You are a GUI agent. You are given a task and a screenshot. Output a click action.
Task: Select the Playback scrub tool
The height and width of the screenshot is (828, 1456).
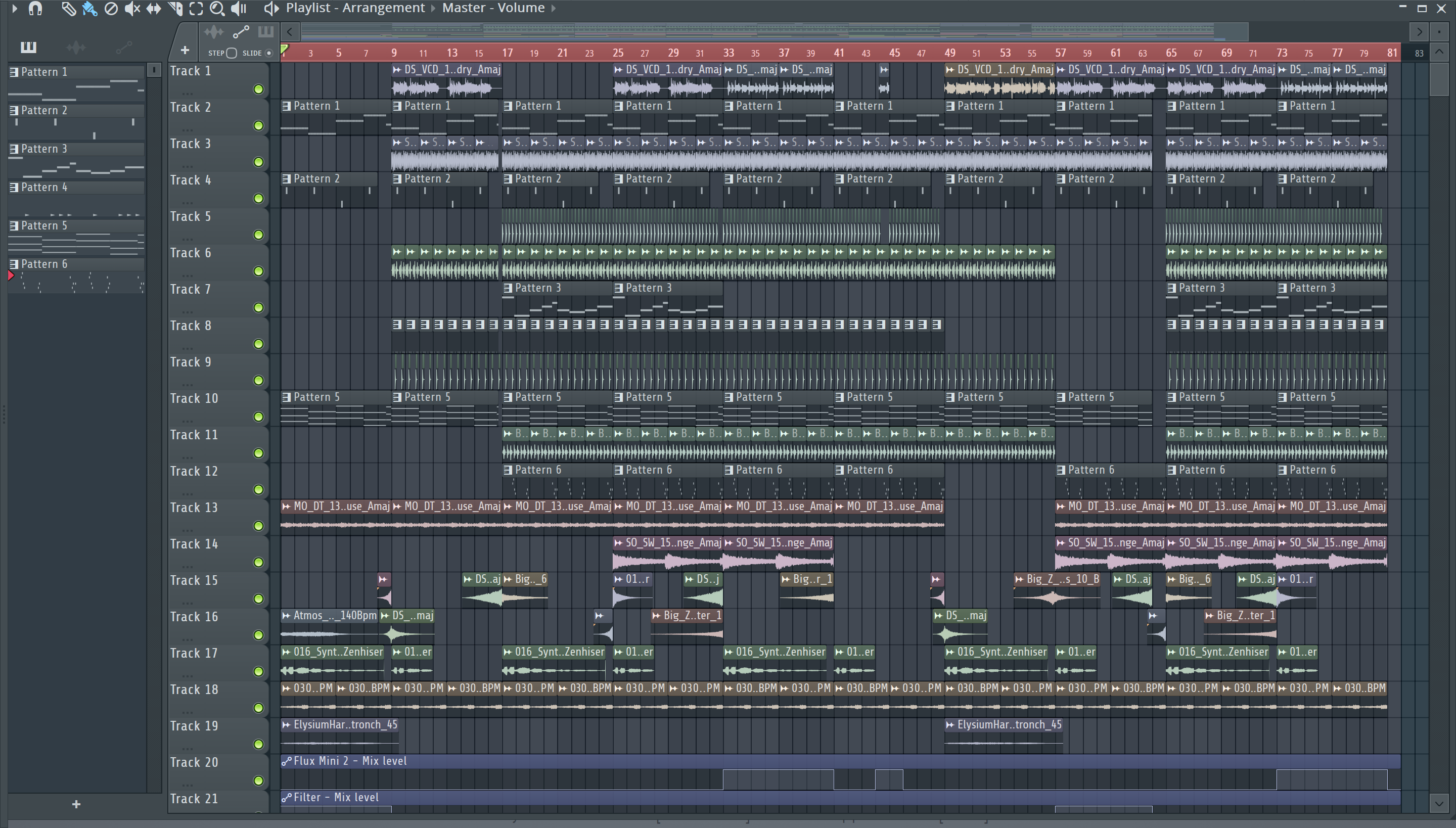pyautogui.click(x=239, y=9)
